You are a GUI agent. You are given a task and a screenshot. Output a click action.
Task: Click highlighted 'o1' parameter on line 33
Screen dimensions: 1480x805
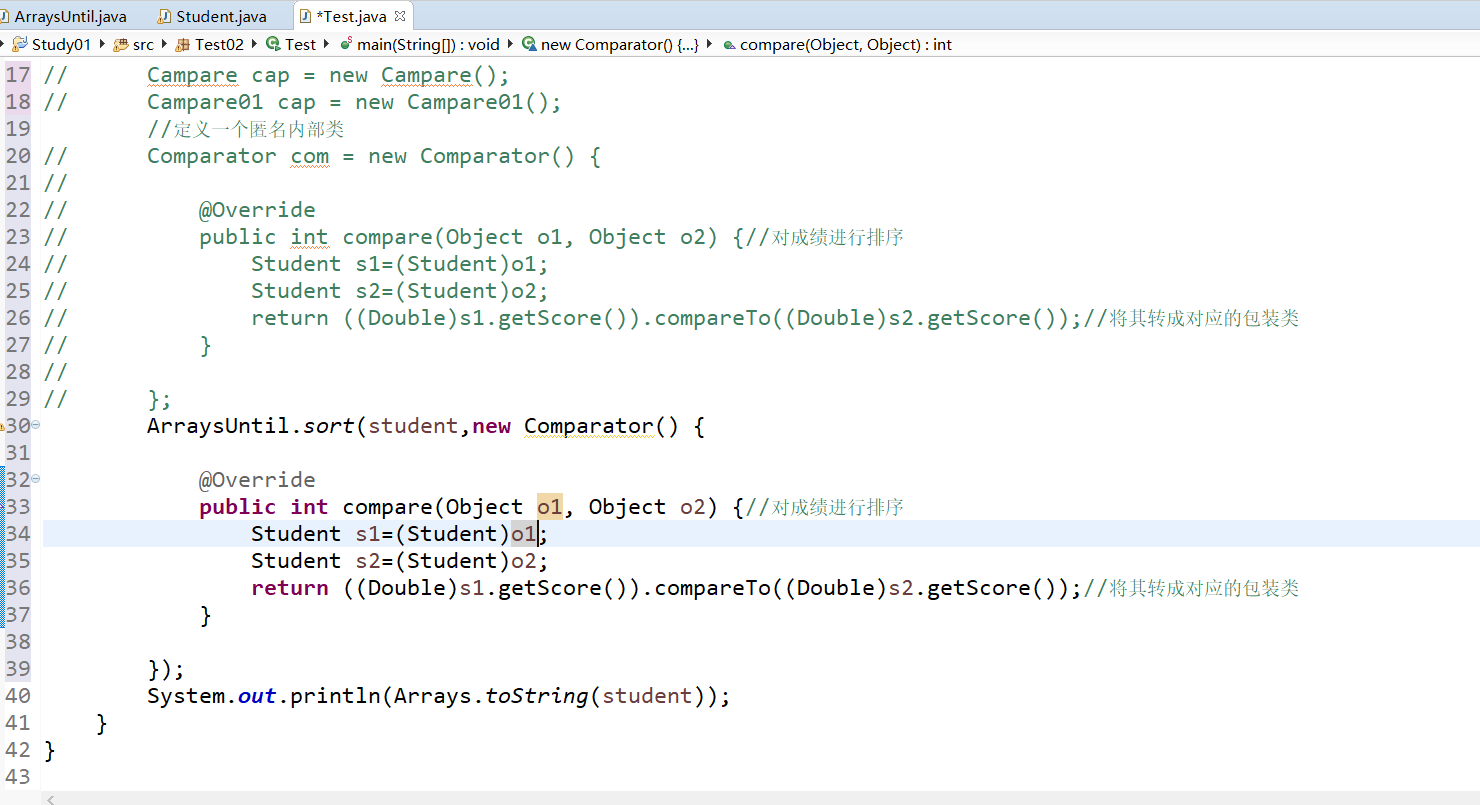(x=550, y=507)
